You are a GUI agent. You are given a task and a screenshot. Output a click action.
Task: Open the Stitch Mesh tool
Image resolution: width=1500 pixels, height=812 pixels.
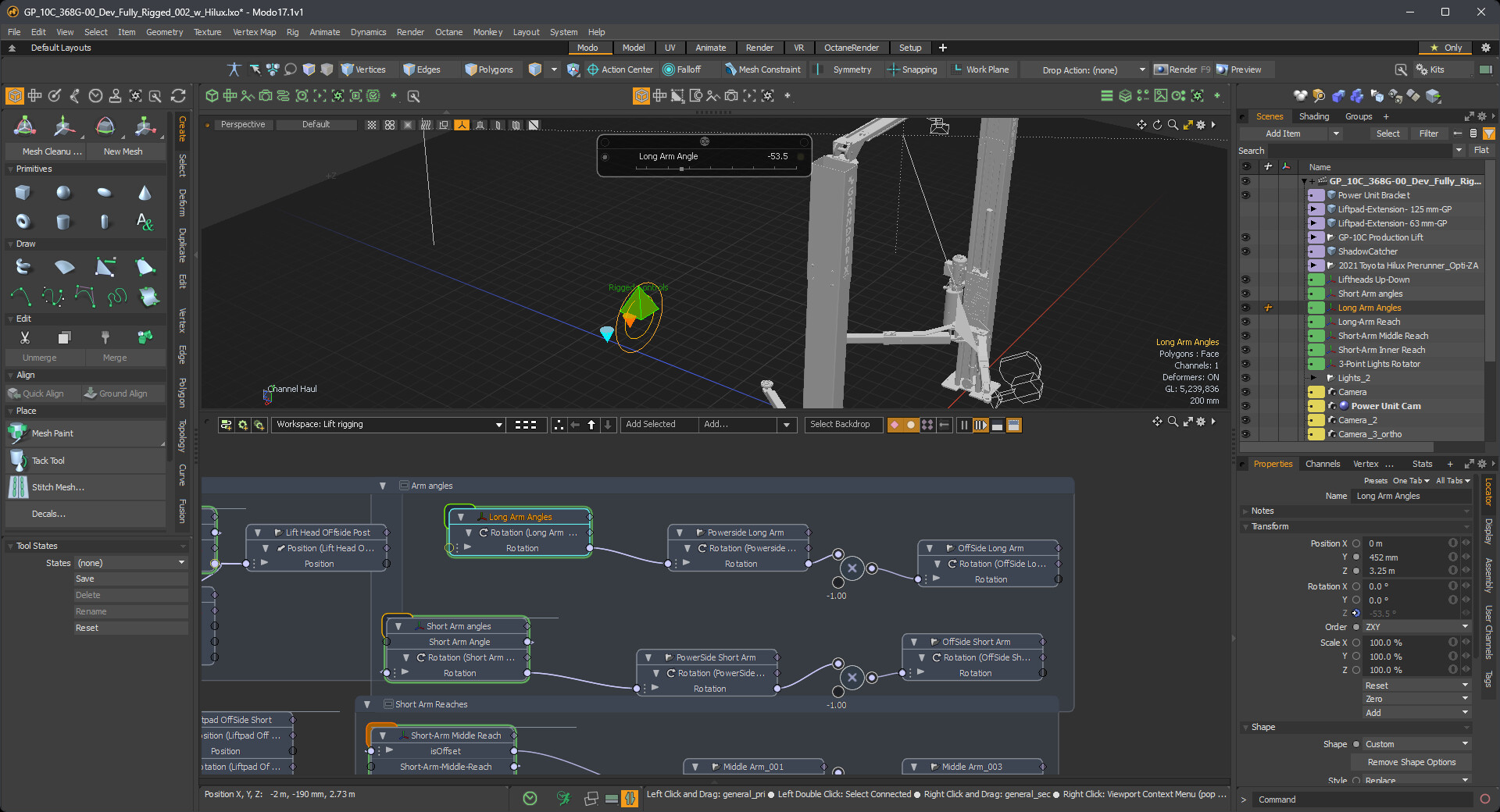[x=85, y=487]
